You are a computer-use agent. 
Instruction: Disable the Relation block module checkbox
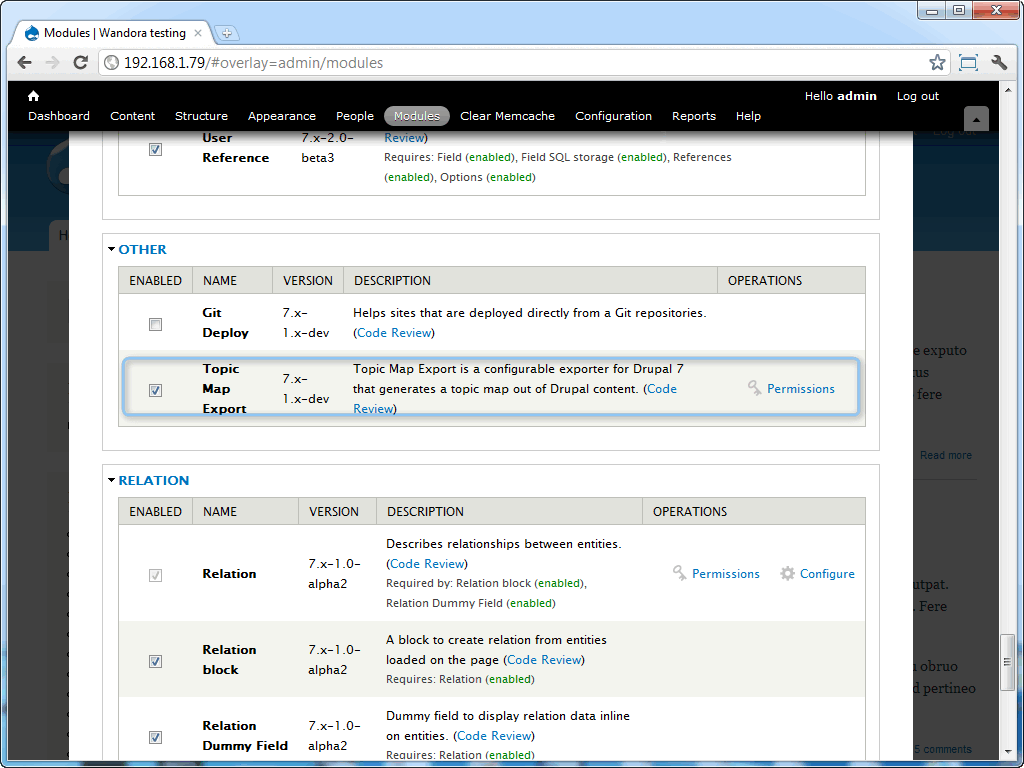(x=155, y=661)
